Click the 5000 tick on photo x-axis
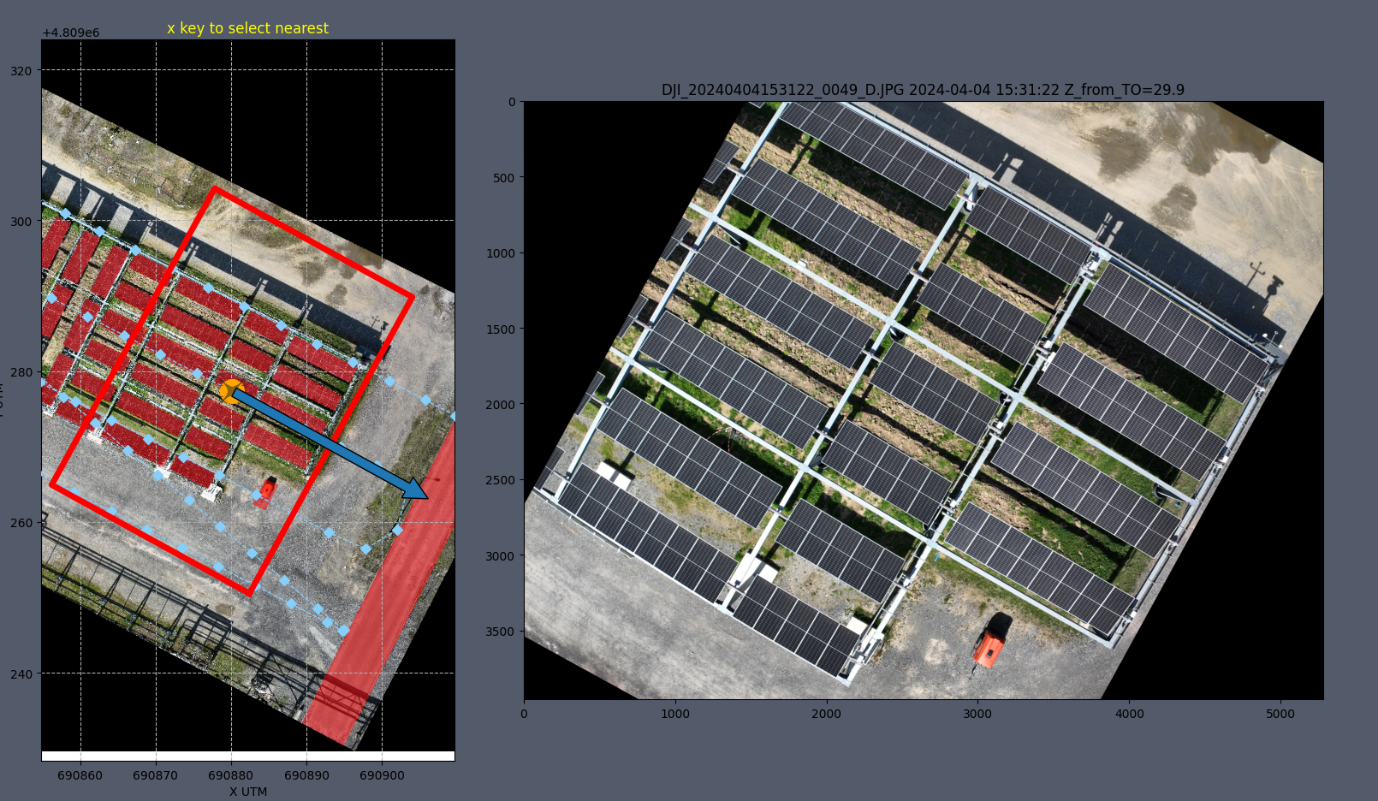Image resolution: width=1378 pixels, height=801 pixels. click(1281, 714)
